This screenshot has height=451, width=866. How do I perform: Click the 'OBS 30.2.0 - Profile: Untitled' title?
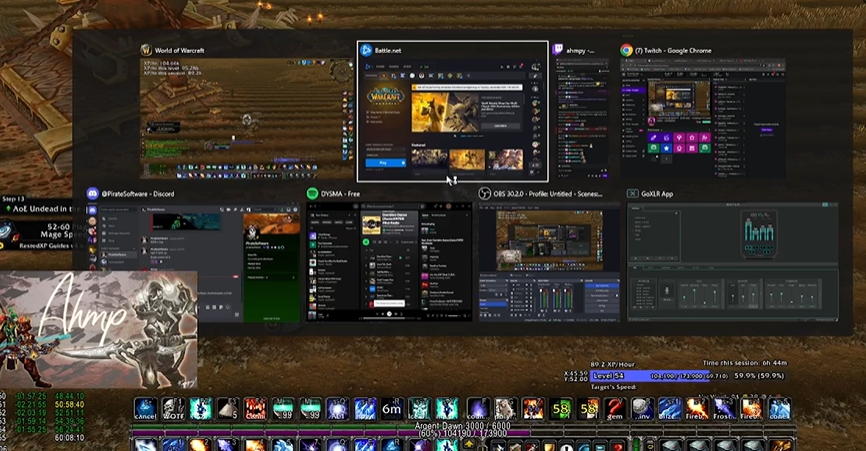(x=547, y=194)
